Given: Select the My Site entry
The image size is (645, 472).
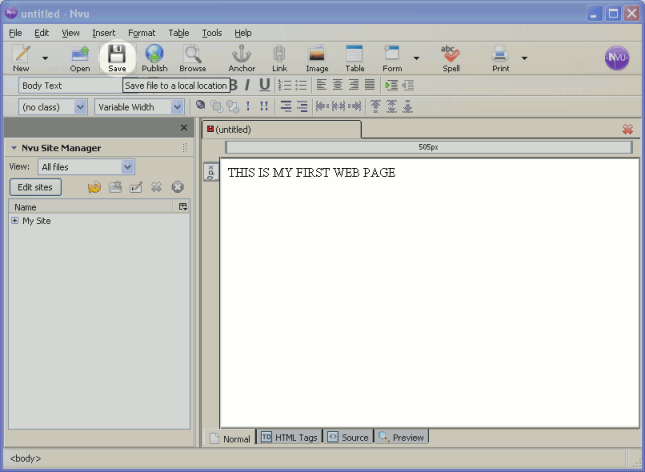Looking at the screenshot, I should pos(37,221).
